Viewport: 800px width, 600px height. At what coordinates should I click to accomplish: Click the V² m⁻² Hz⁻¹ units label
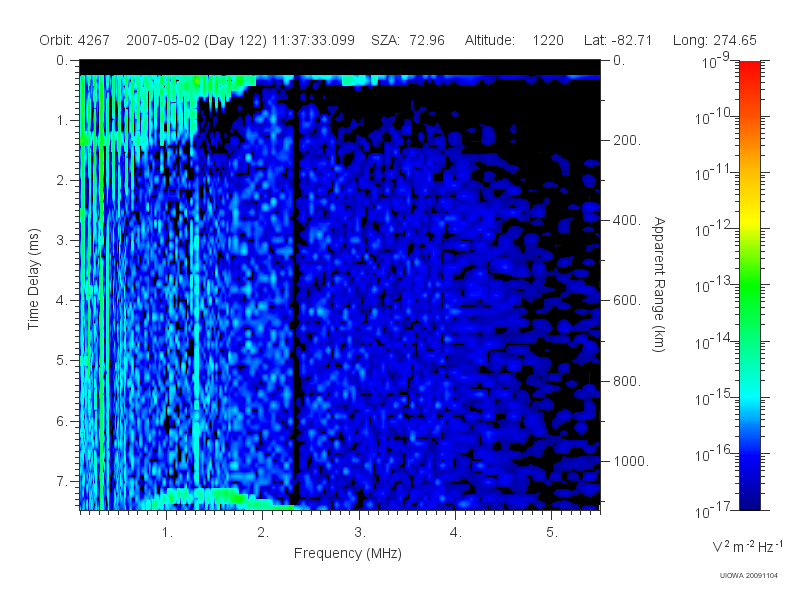(747, 547)
